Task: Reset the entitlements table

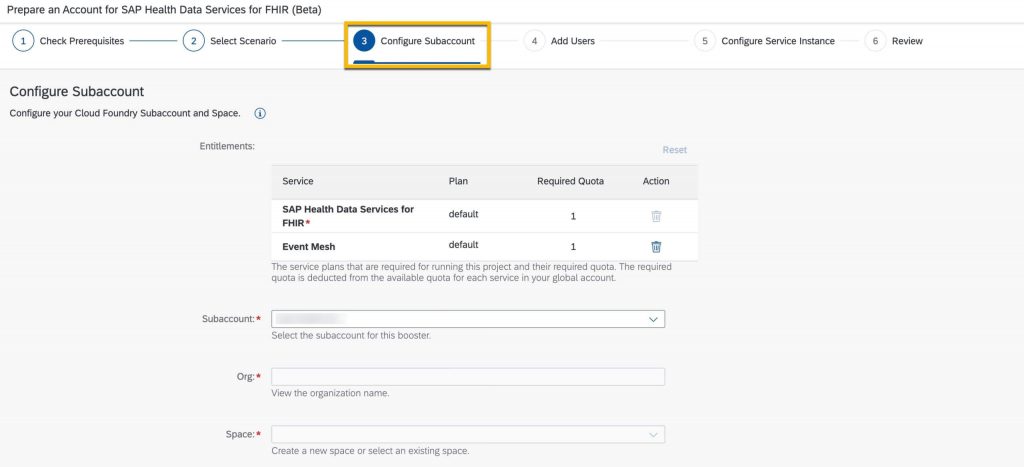Action: (675, 150)
